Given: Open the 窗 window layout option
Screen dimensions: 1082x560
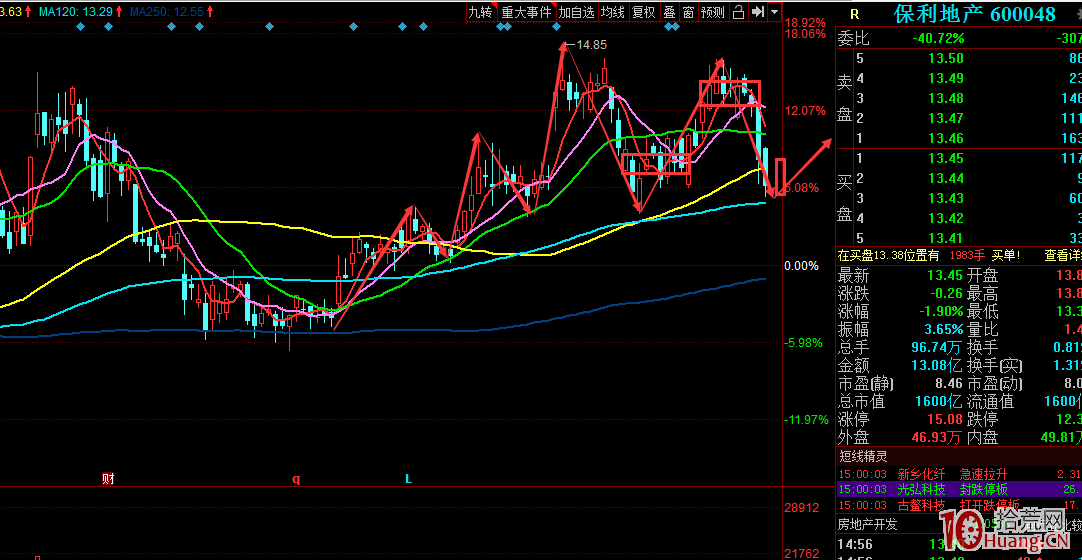Looking at the screenshot, I should [x=688, y=12].
